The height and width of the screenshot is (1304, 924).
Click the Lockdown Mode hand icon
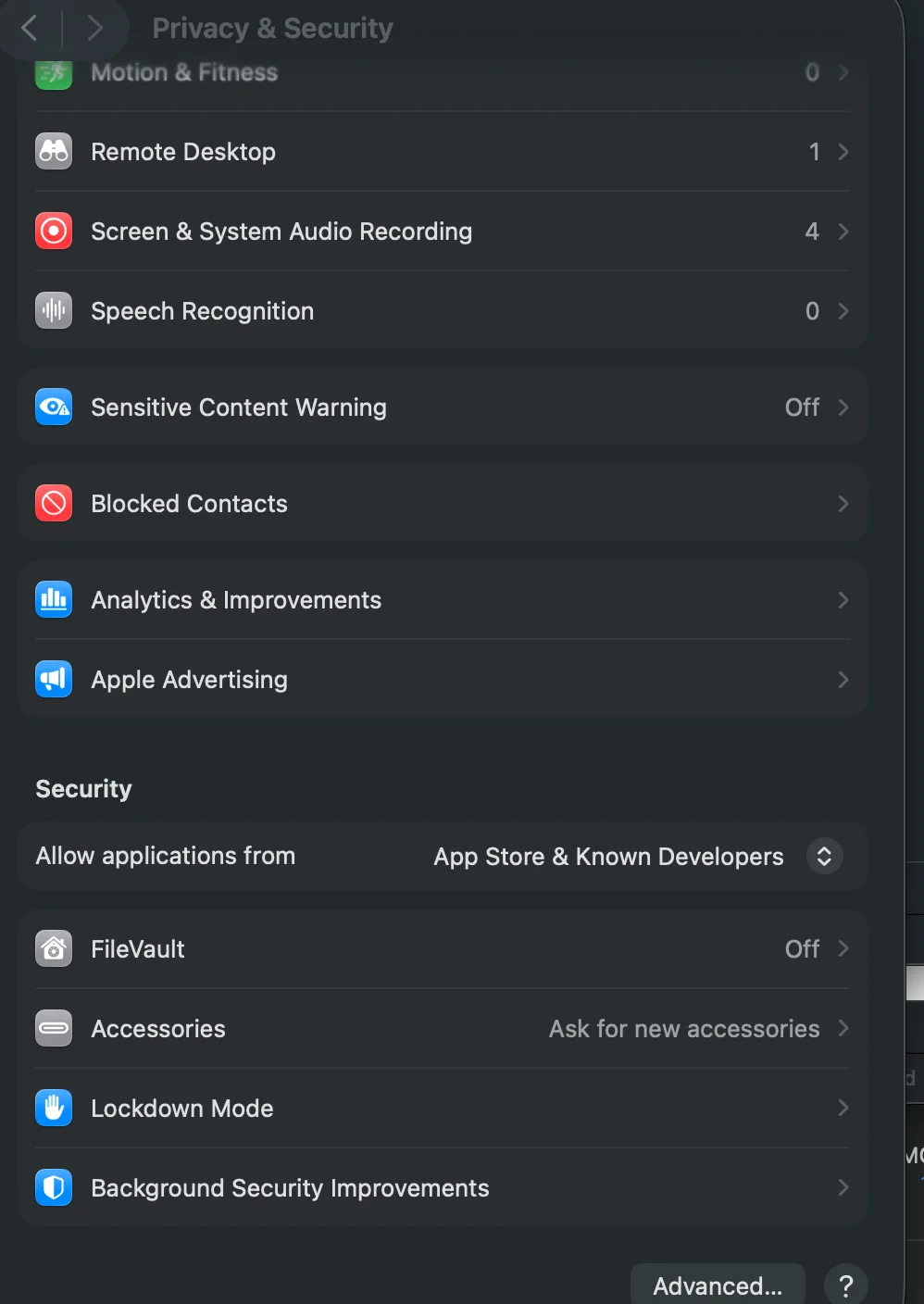point(54,1108)
